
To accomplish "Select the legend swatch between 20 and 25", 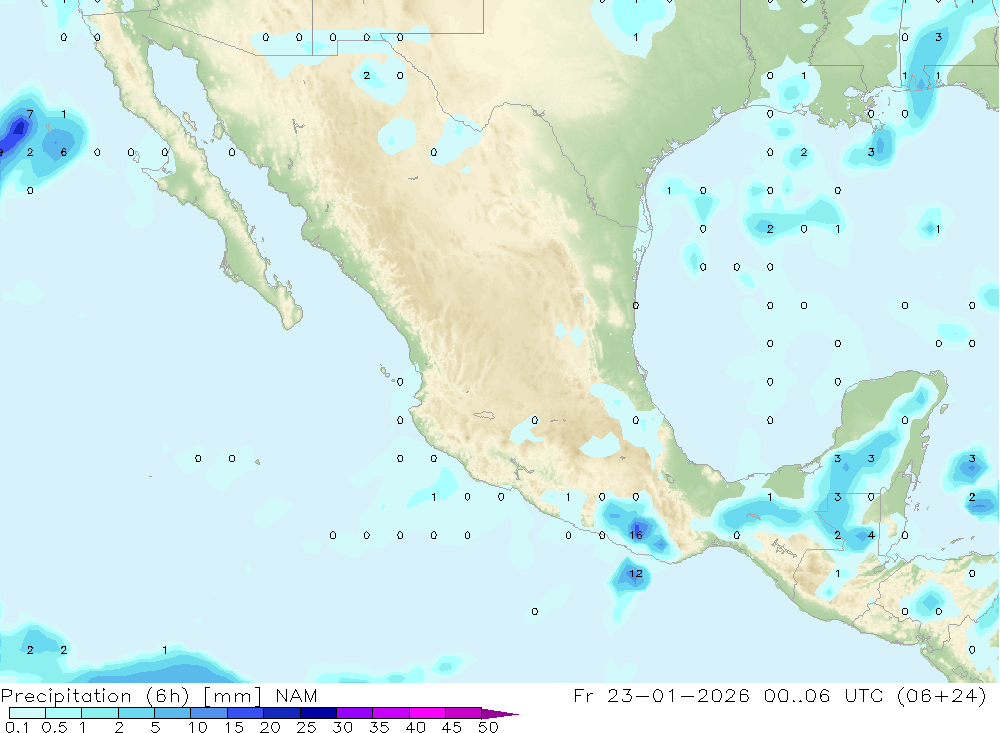I will point(281,713).
